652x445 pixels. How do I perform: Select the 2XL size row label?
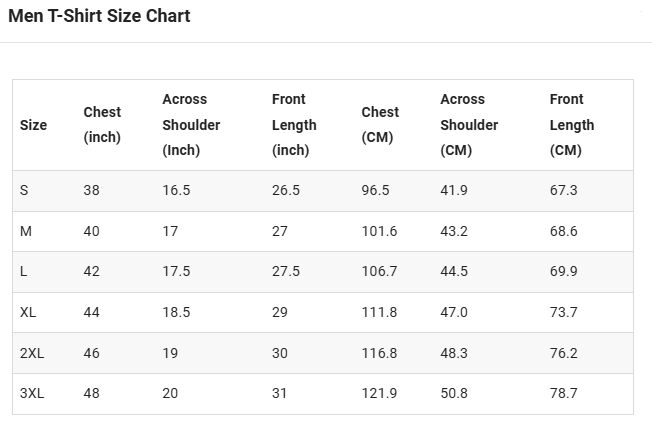click(x=32, y=353)
